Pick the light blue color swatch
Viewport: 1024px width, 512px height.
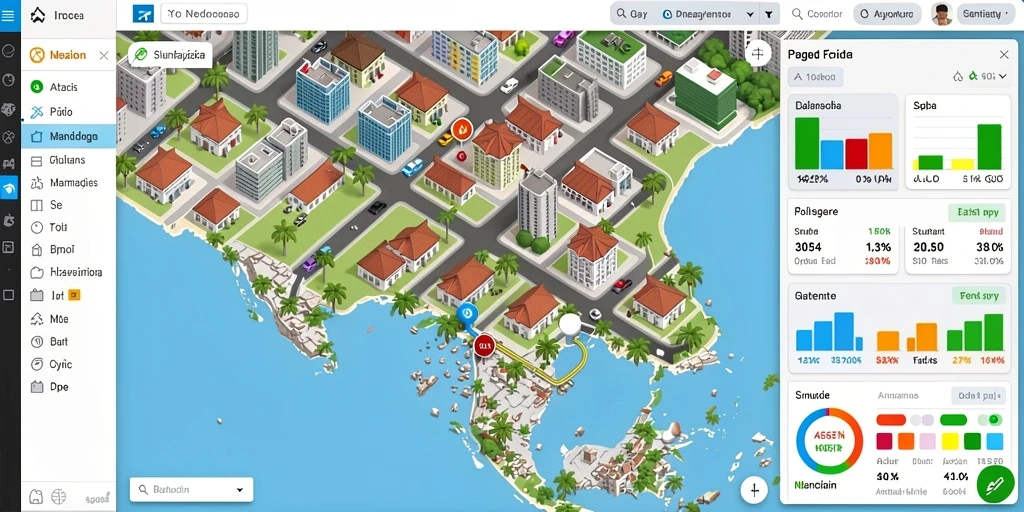point(995,441)
